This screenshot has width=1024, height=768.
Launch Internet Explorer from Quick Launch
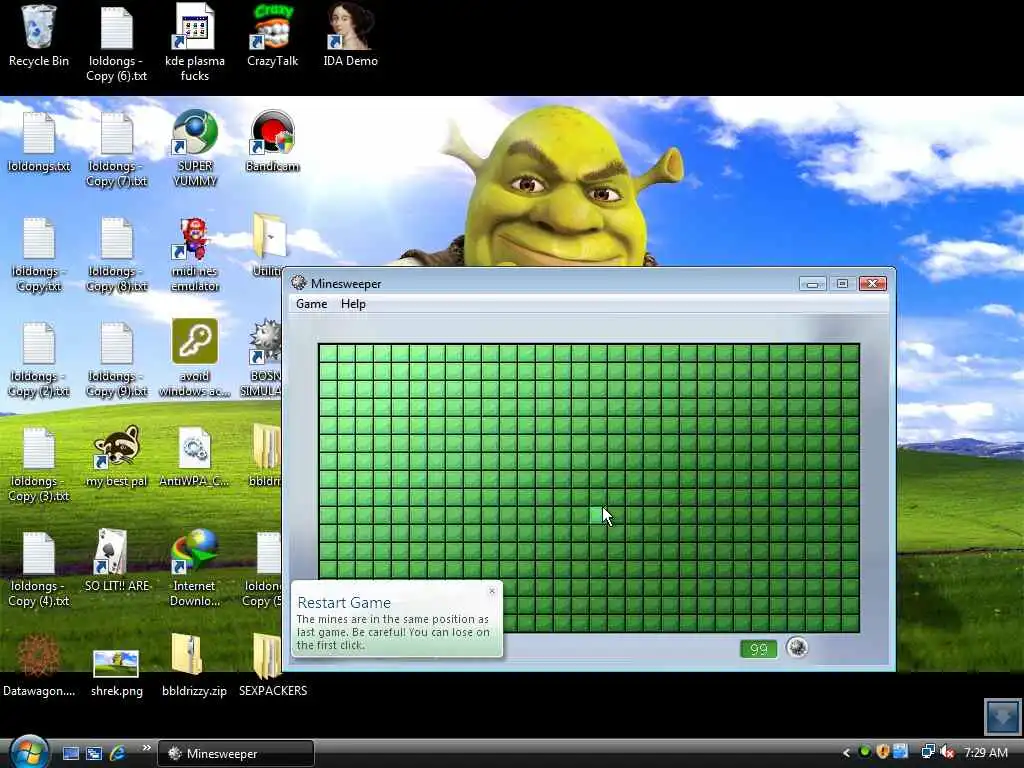point(118,753)
